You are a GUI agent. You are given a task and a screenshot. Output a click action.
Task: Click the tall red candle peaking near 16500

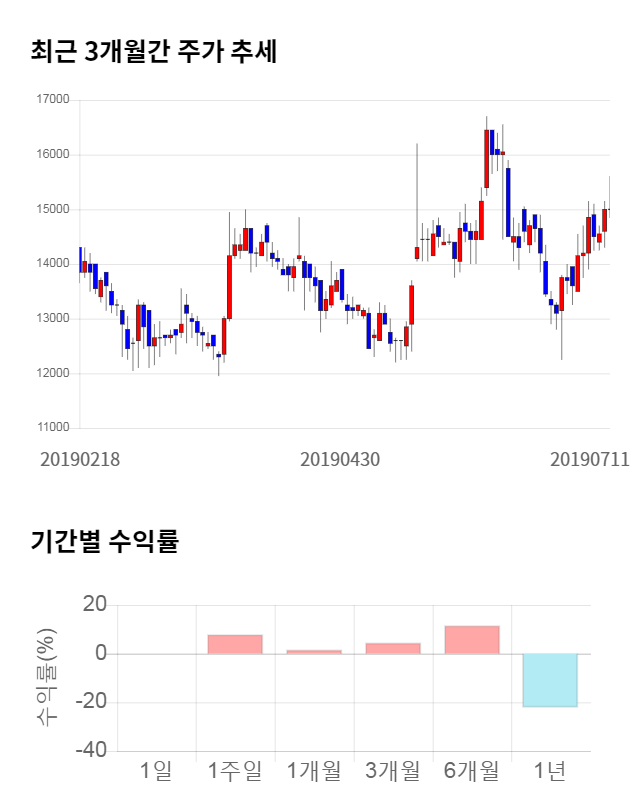pos(486,158)
